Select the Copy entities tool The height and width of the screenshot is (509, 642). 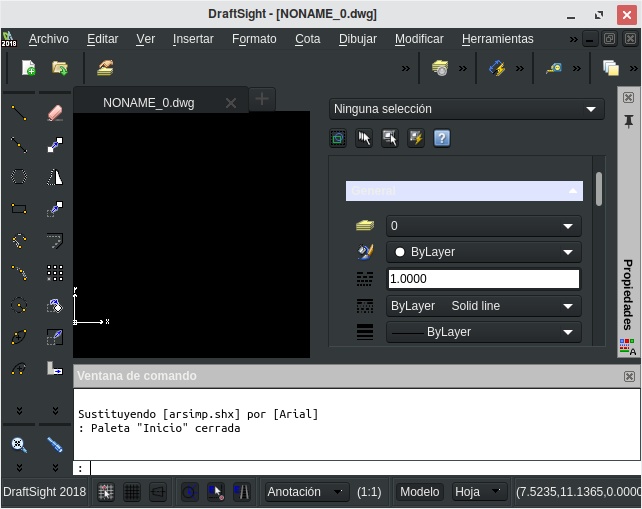point(55,209)
